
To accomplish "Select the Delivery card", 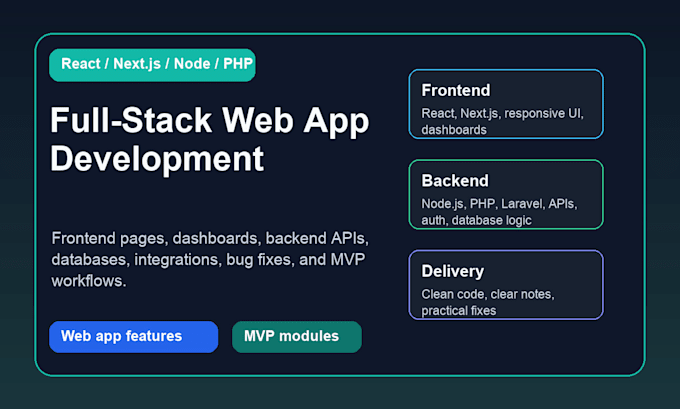I will [506, 285].
